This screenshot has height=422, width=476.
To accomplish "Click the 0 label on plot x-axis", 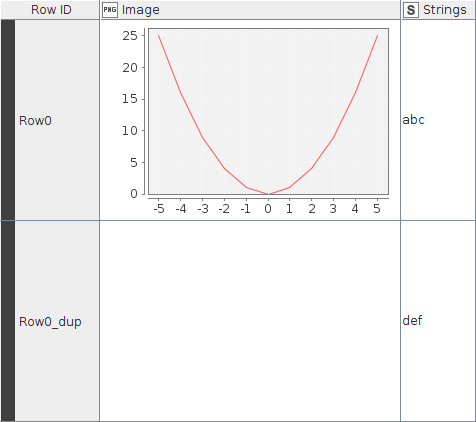I will click(268, 209).
